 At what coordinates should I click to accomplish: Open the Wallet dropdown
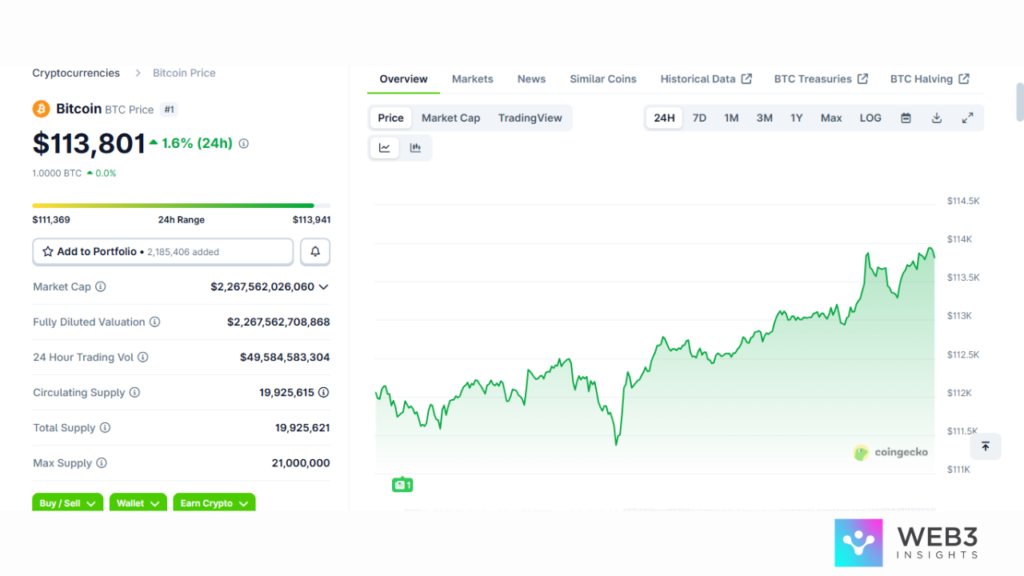(138, 502)
